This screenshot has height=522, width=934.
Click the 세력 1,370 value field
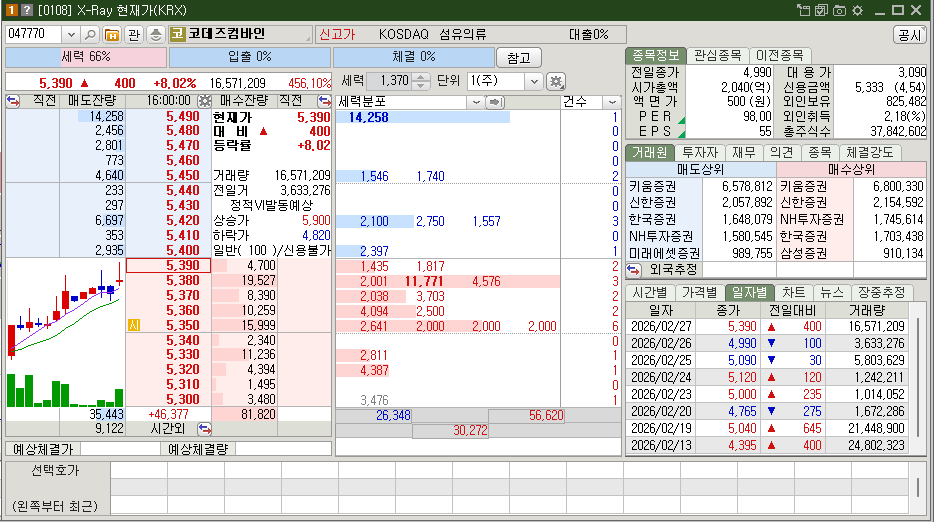click(390, 81)
